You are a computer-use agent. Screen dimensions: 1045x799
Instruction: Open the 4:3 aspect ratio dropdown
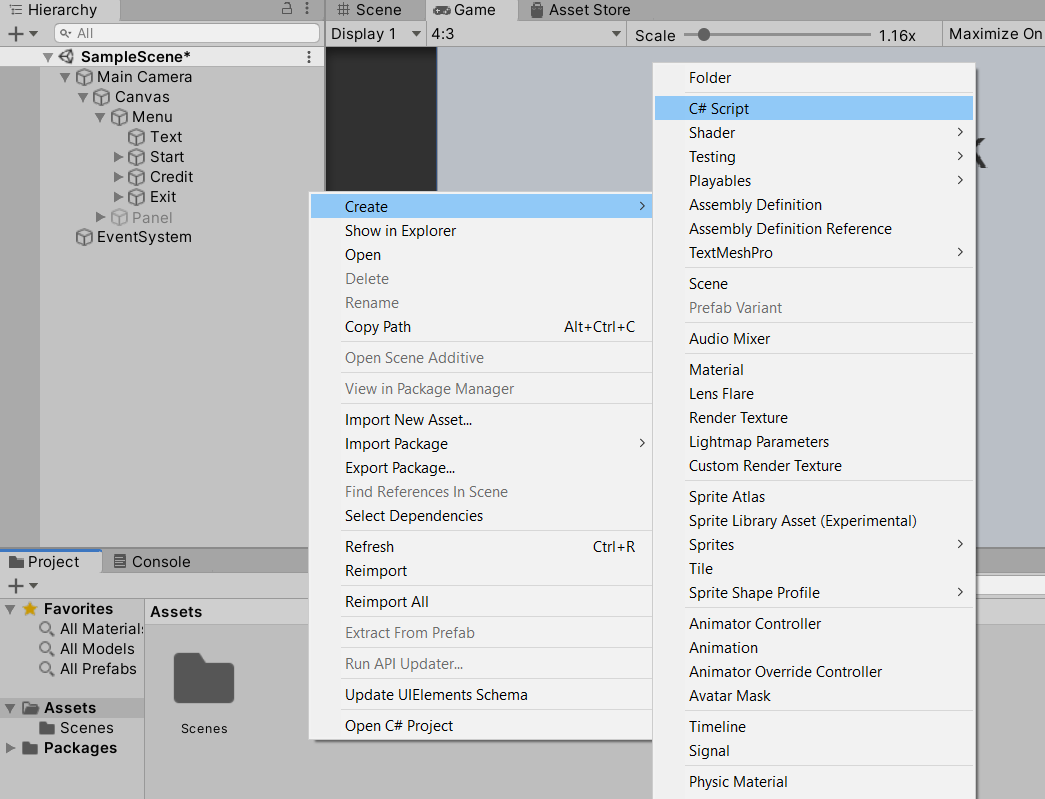tap(525, 34)
